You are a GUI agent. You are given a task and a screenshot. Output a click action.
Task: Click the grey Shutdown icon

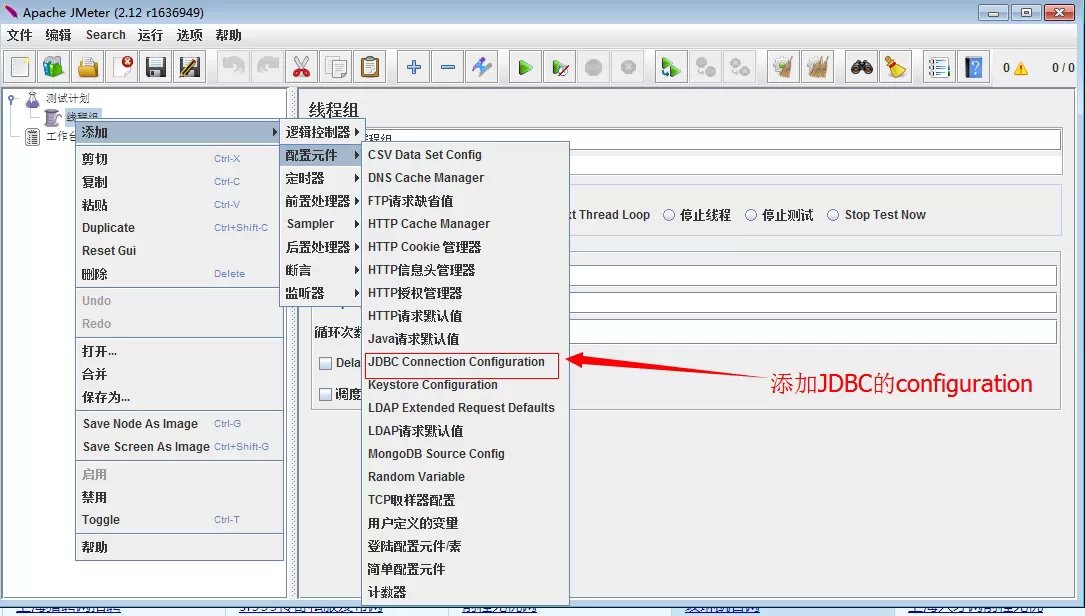[628, 67]
